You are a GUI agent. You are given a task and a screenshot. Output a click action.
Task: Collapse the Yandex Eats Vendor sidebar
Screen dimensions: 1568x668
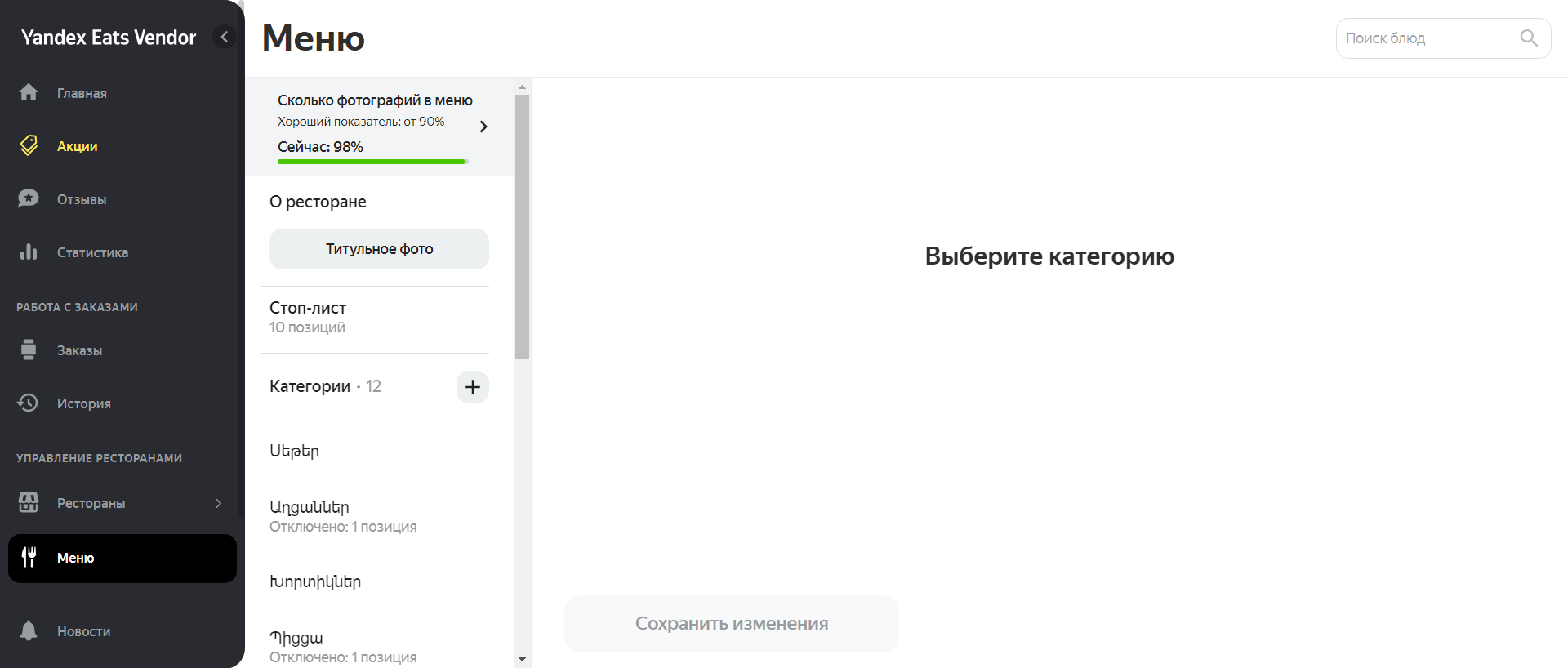tap(225, 37)
